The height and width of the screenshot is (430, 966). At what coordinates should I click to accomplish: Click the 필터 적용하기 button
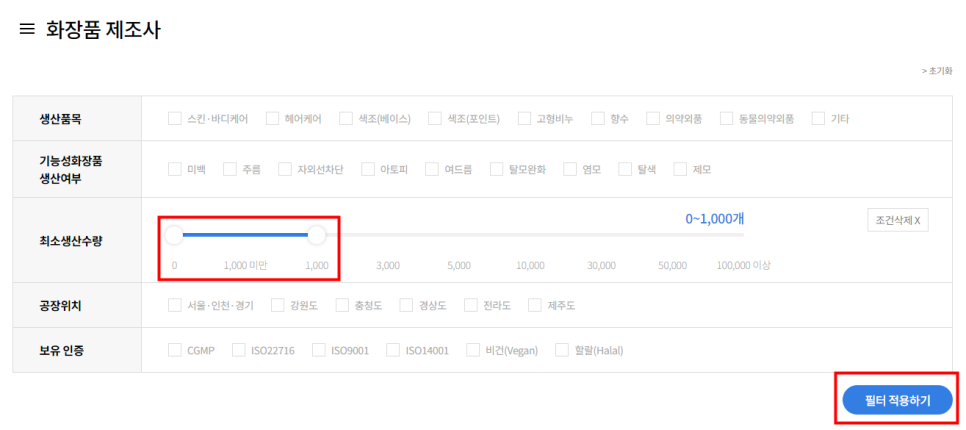tap(897, 400)
